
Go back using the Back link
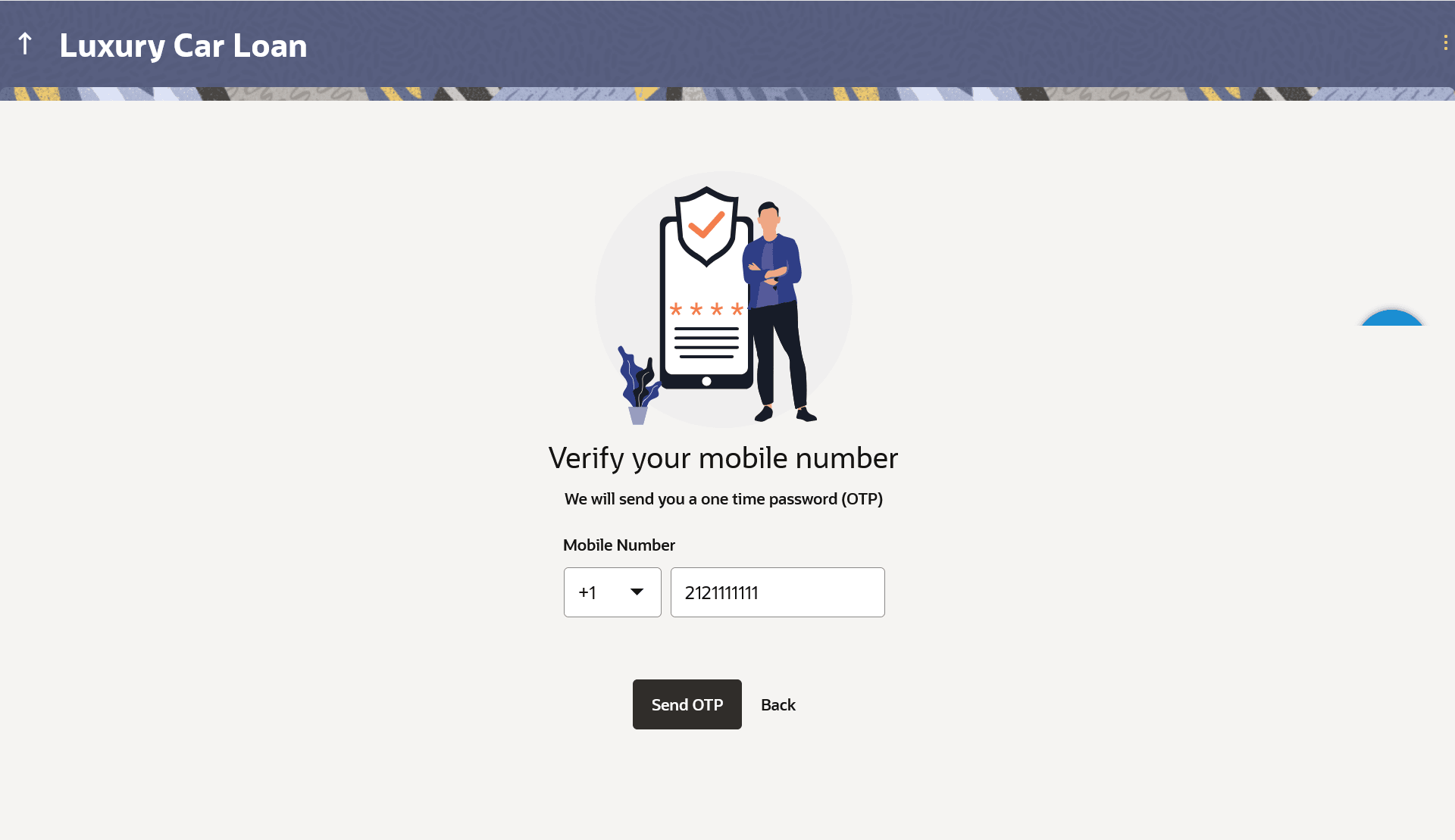(778, 705)
